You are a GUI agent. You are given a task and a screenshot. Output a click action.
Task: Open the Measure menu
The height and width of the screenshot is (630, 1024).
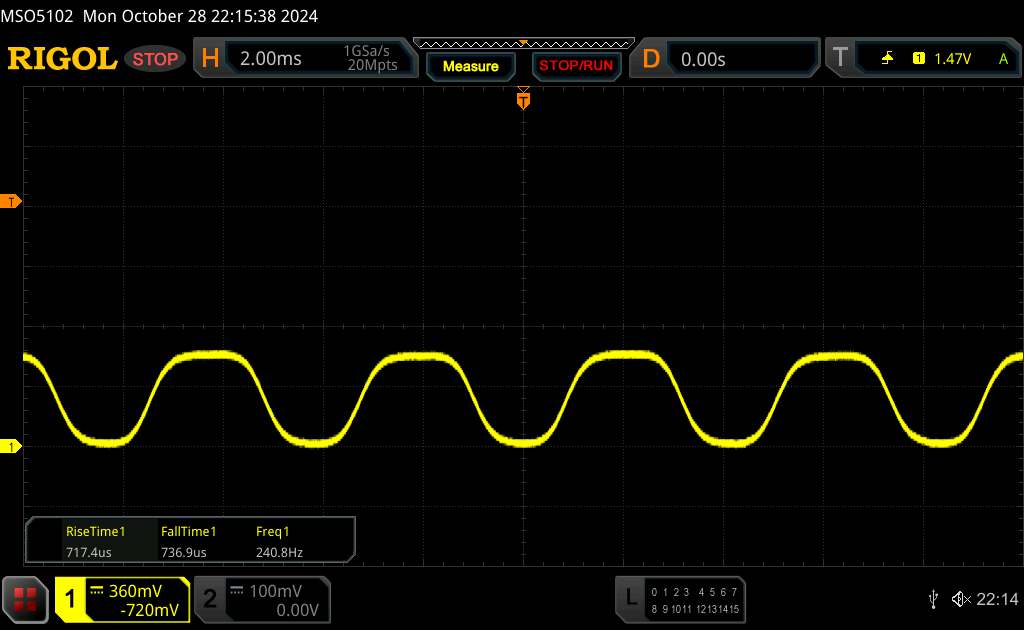click(470, 66)
